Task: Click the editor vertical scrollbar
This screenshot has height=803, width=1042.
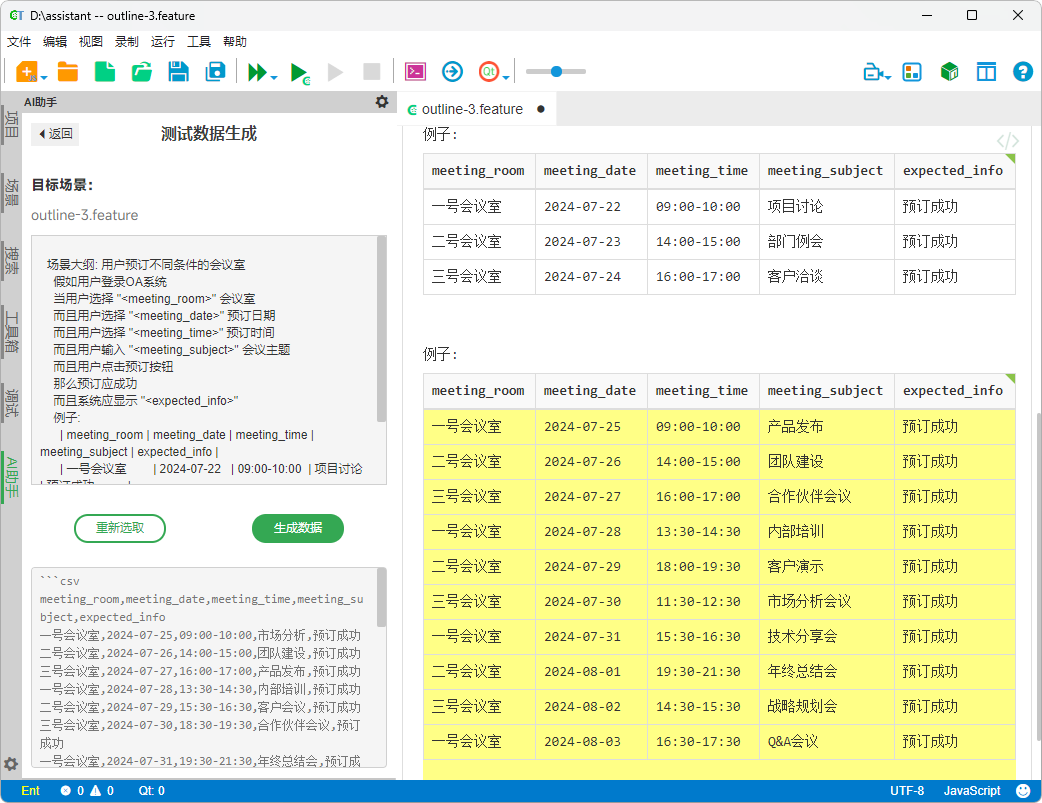Action: [x=1038, y=576]
